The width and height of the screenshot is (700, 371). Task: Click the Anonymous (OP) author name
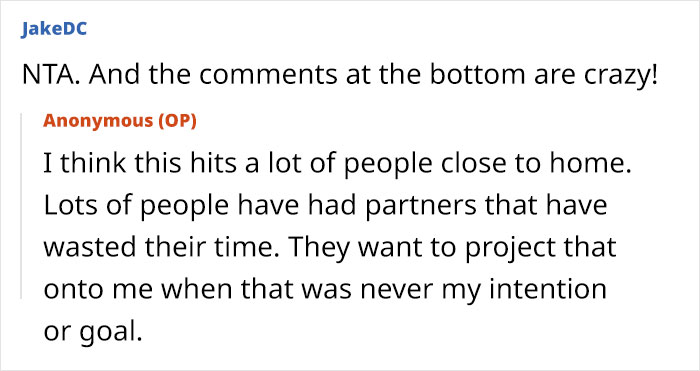point(120,121)
